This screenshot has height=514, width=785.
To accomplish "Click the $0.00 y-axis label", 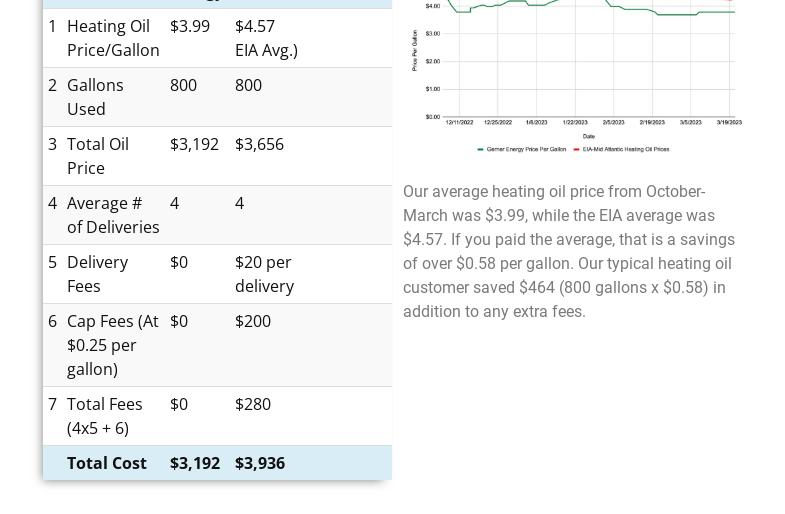I will (x=432, y=117).
